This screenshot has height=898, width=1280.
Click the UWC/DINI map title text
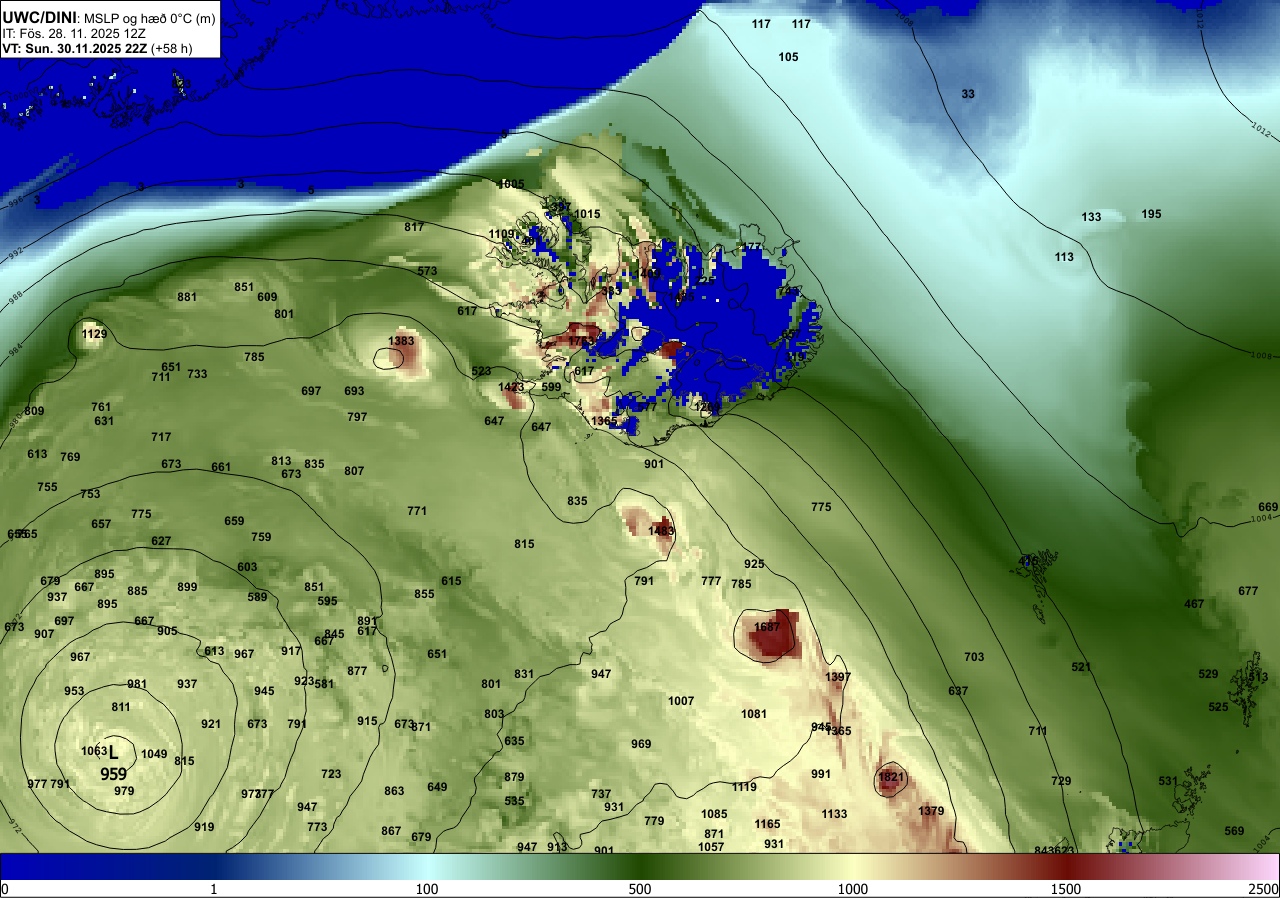(108, 16)
